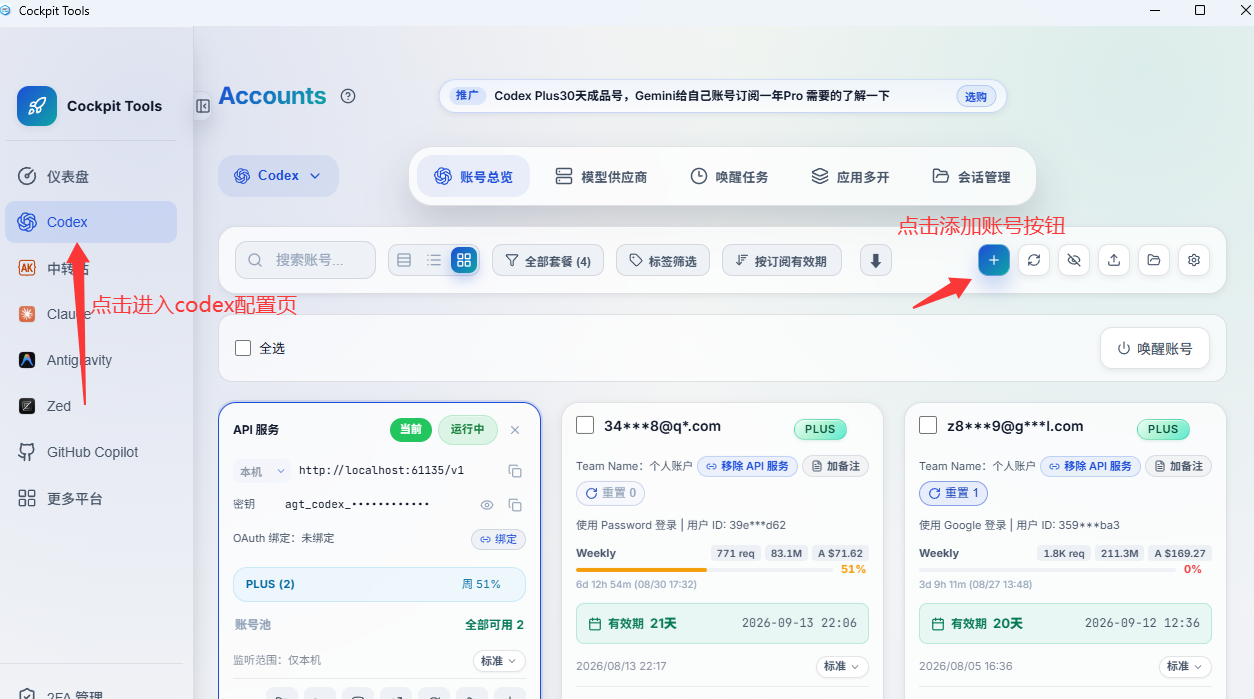Select the 会话管理 tab
This screenshot has width=1254, height=699.
(x=971, y=177)
